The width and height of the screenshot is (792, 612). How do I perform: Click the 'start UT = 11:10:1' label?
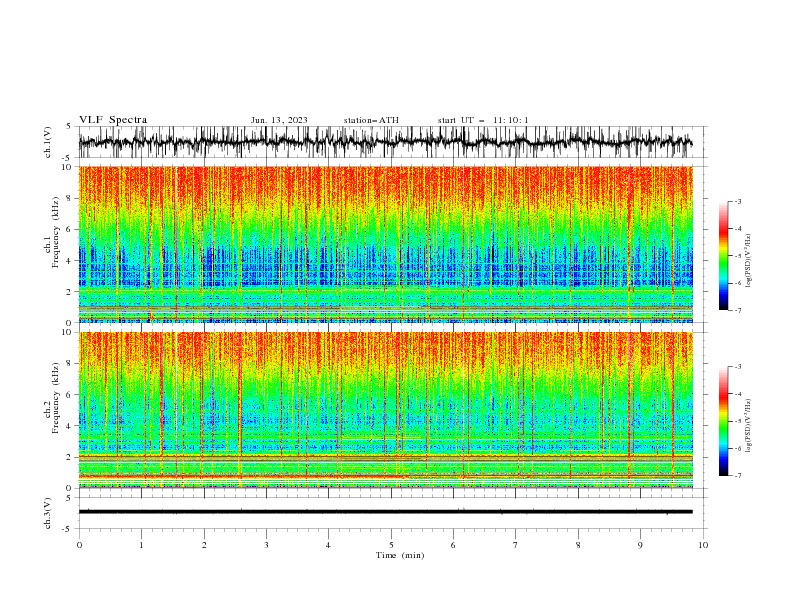(483, 120)
